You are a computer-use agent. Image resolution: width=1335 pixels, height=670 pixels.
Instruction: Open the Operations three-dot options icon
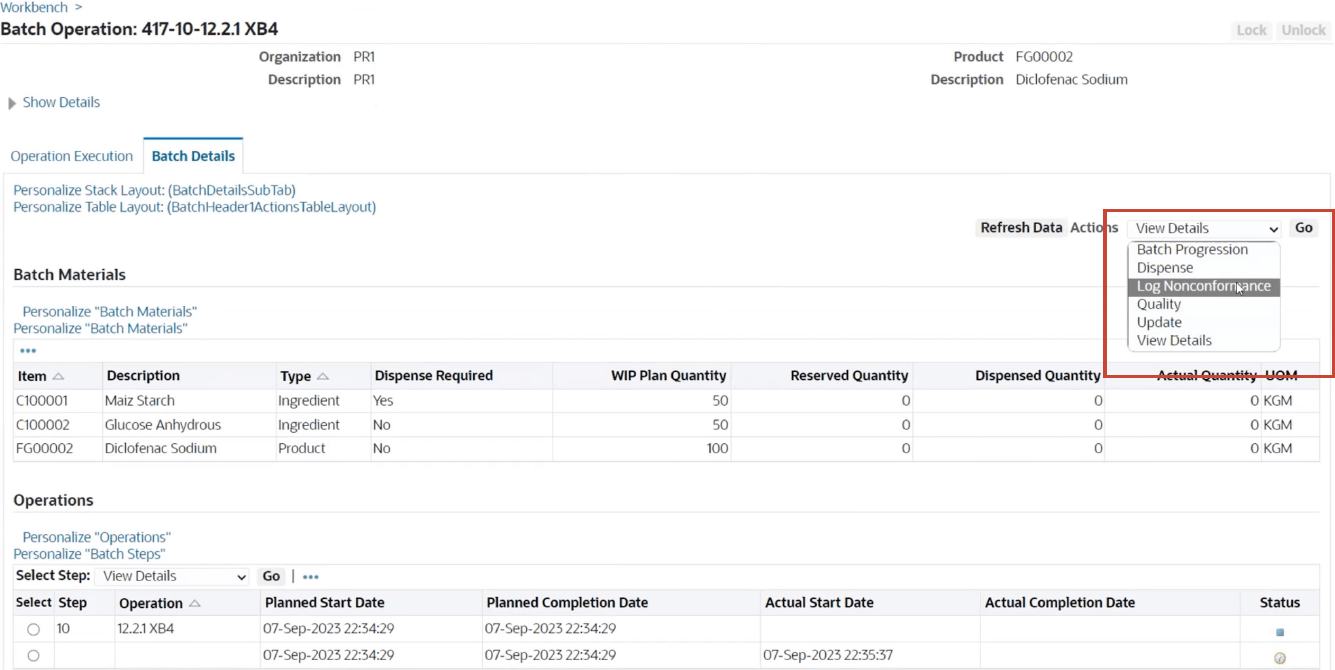tap(310, 577)
